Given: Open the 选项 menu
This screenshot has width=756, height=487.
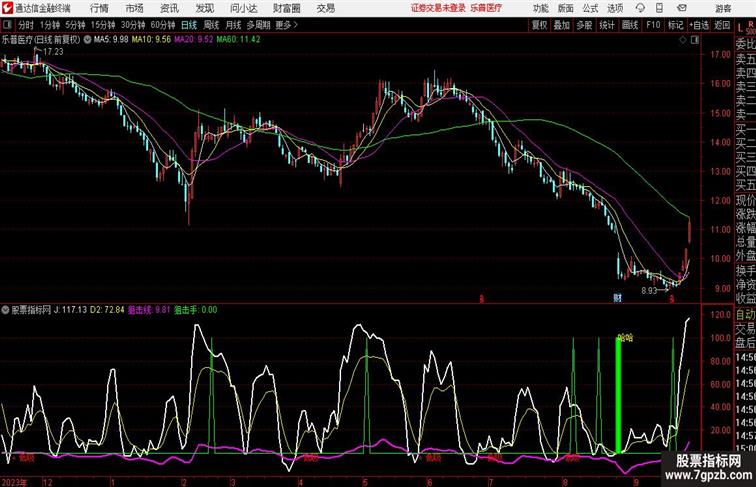Looking at the screenshot, I should point(615,8).
